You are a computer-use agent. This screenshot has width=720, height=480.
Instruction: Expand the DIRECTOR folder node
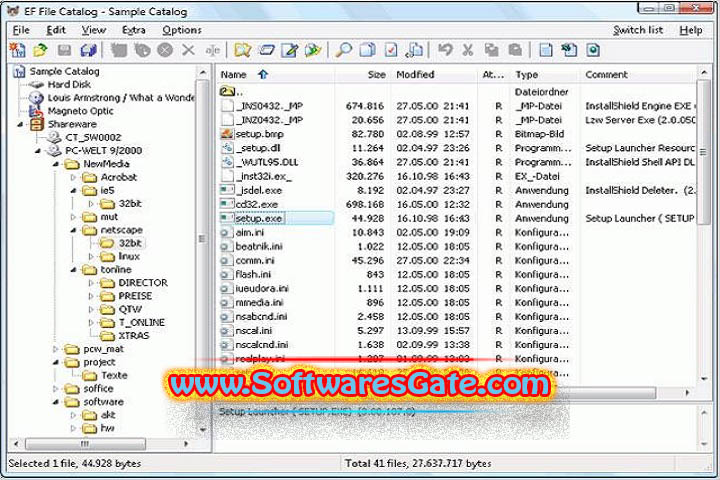coord(91,283)
